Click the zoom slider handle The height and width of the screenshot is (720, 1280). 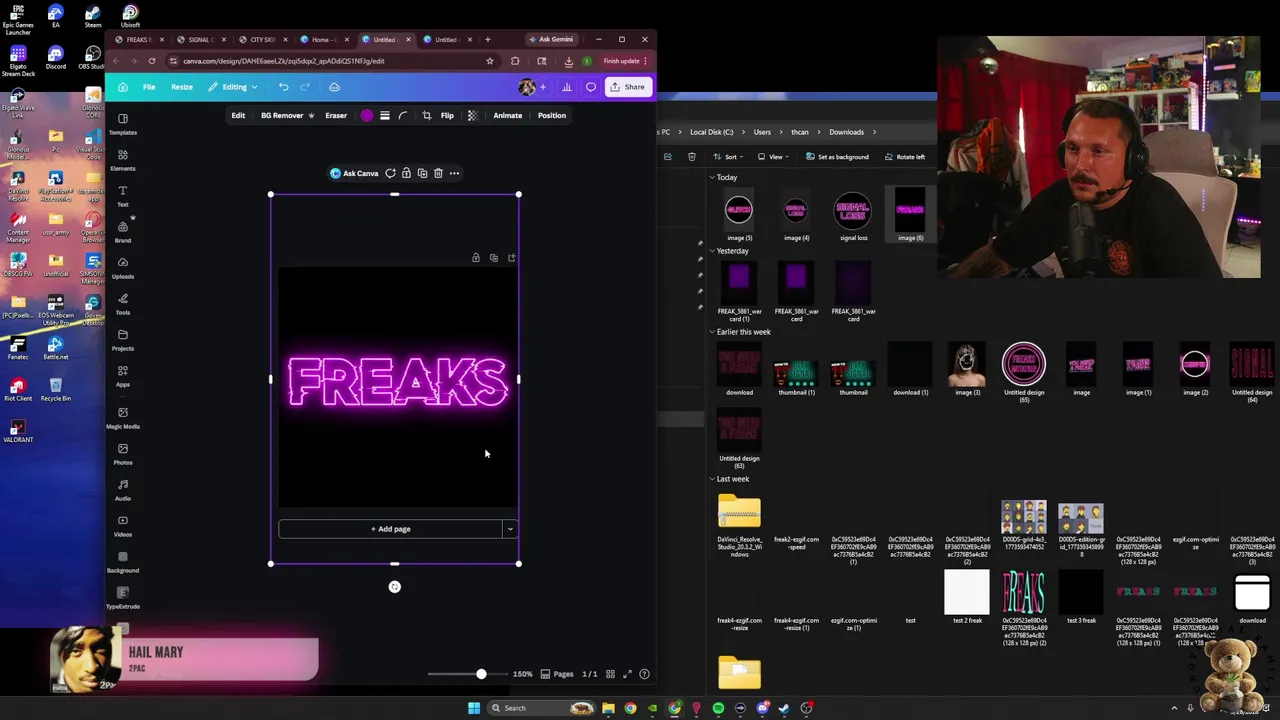click(x=481, y=674)
